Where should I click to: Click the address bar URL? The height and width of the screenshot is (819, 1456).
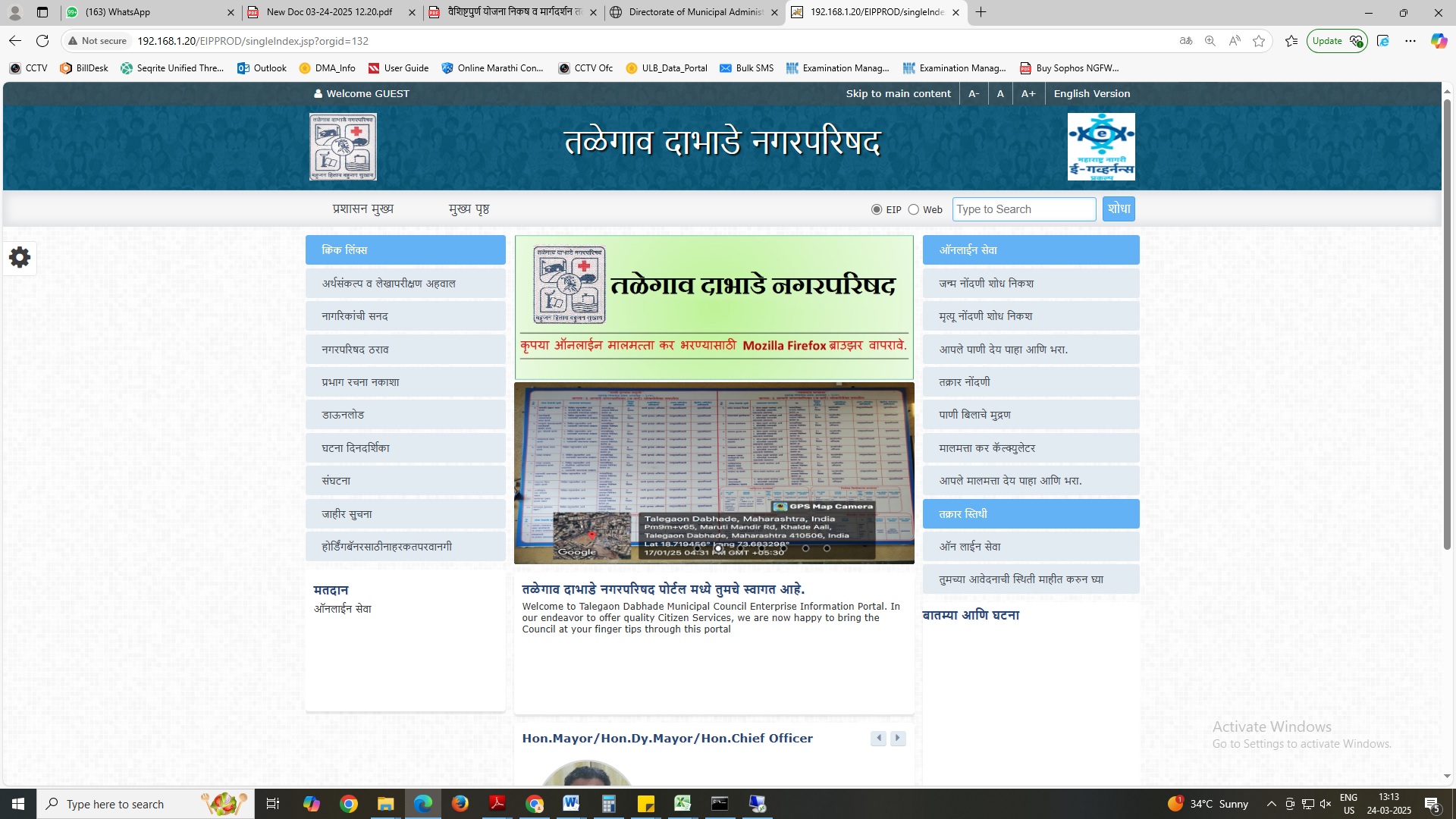coord(253,41)
